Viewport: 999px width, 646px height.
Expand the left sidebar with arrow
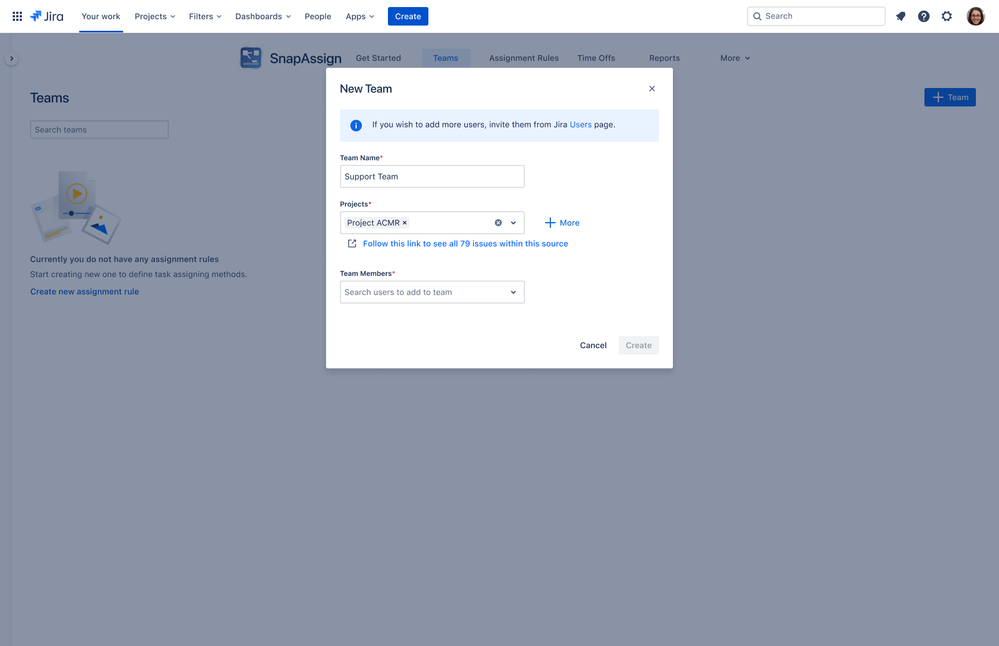coord(12,59)
